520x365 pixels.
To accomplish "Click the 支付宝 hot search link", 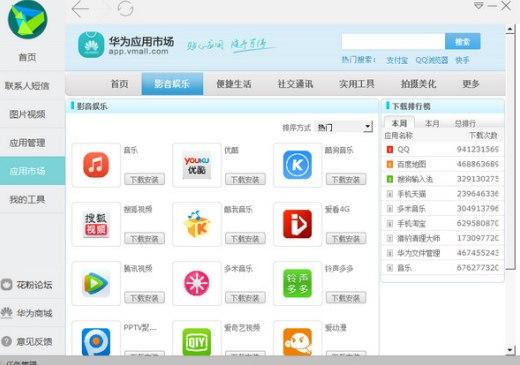I will tap(397, 60).
